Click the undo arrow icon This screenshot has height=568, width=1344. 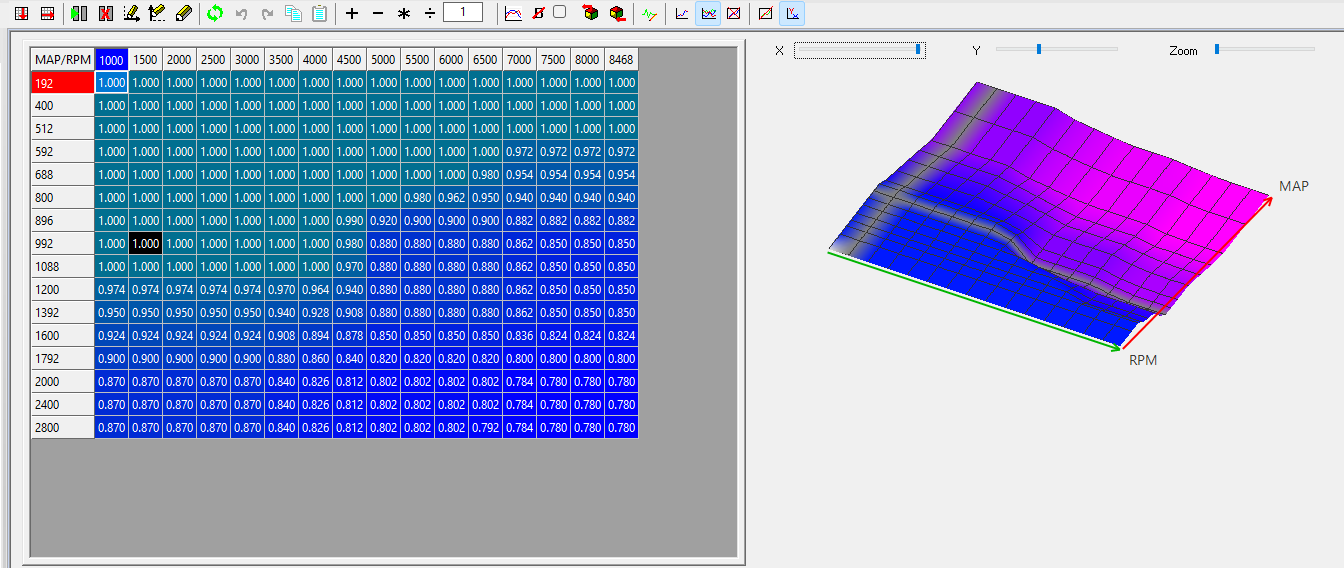pyautogui.click(x=241, y=14)
